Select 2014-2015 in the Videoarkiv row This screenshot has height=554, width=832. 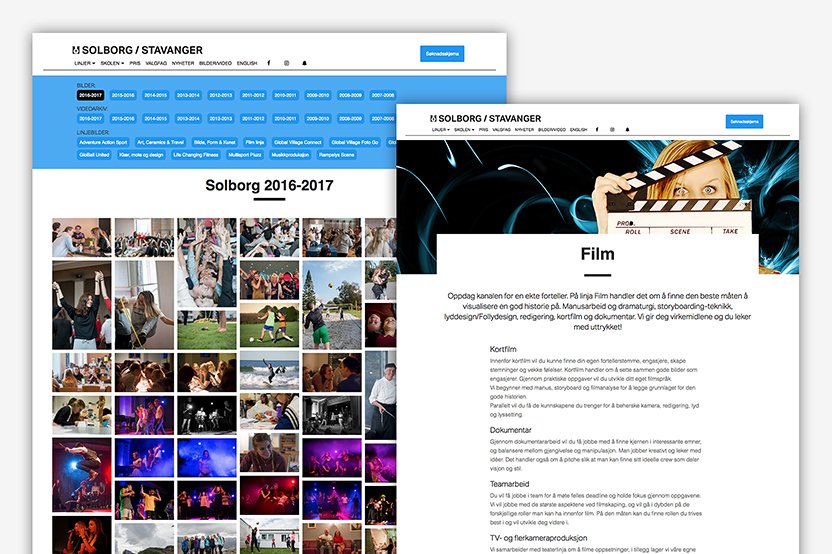point(155,118)
